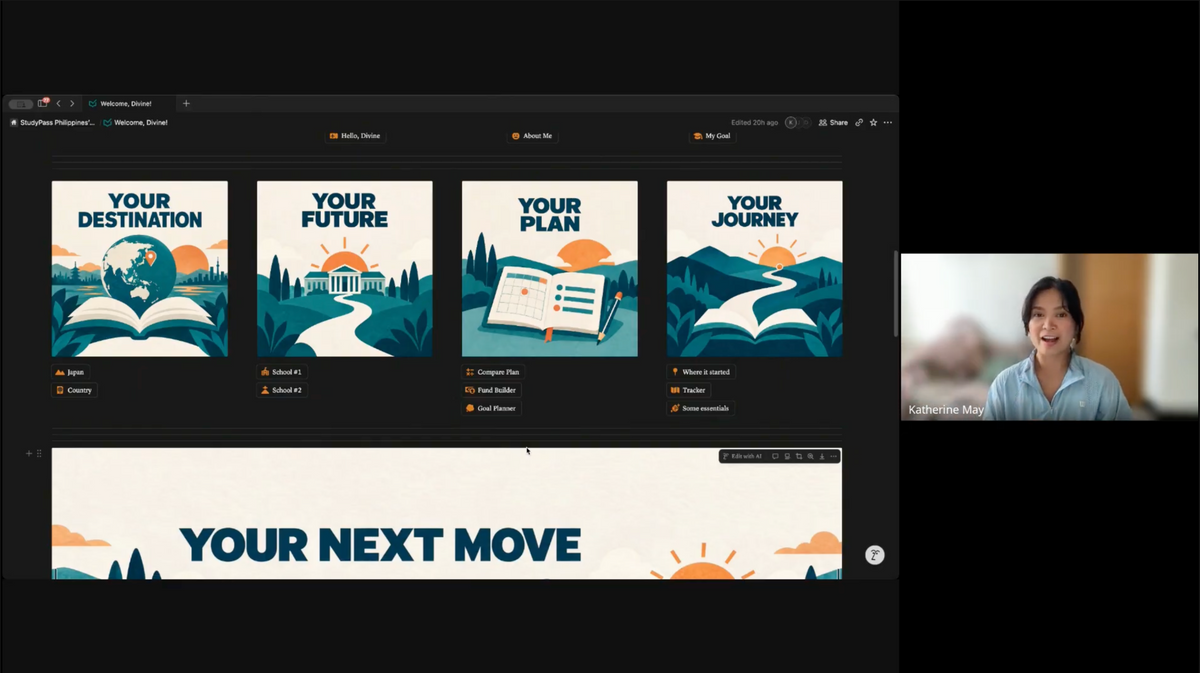Select the Welcome, Divine! tab

[130, 103]
